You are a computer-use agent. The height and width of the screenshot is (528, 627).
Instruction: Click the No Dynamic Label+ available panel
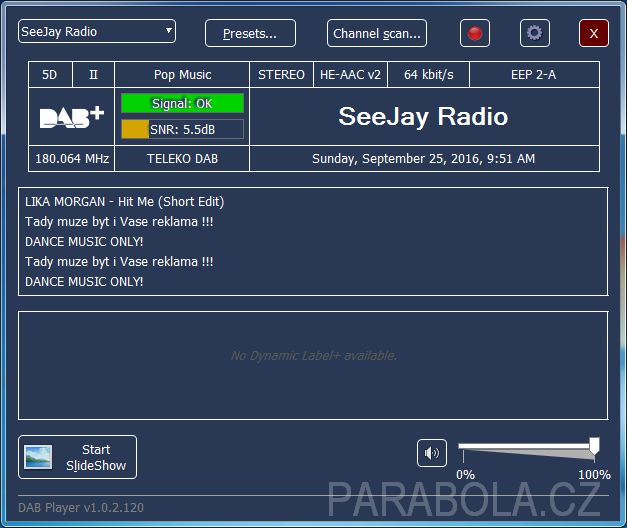tap(313, 366)
